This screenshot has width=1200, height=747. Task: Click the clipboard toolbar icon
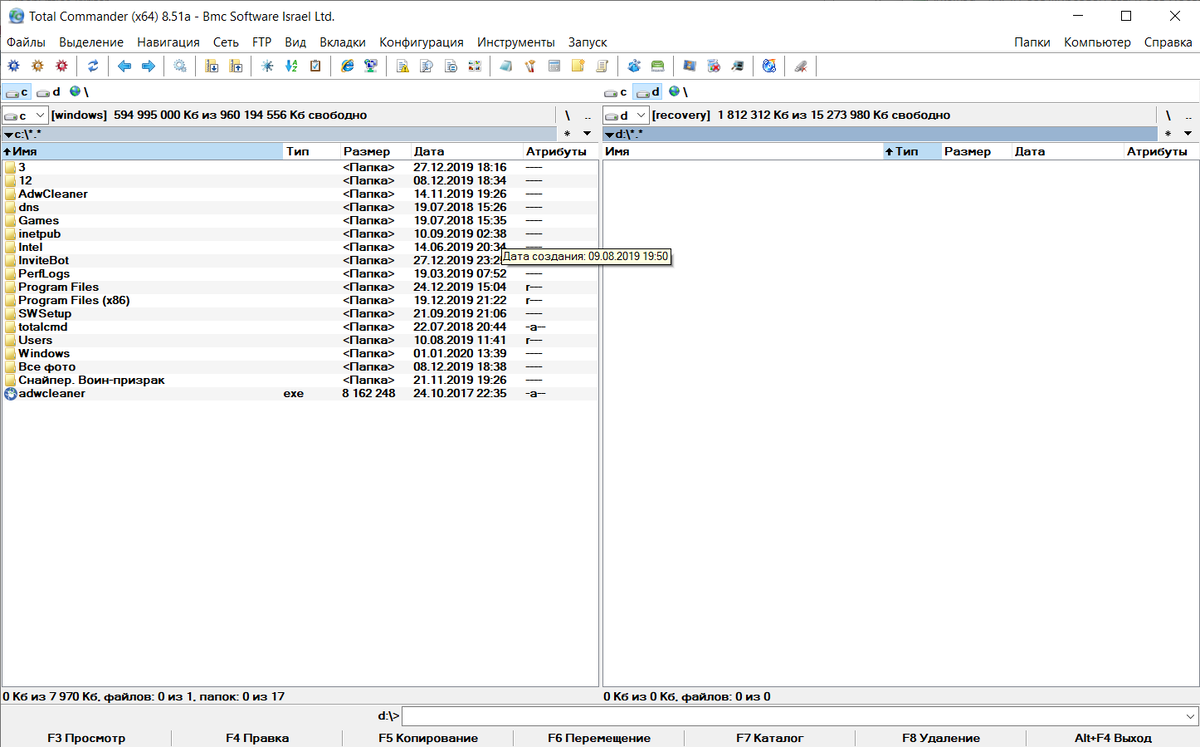coord(315,66)
